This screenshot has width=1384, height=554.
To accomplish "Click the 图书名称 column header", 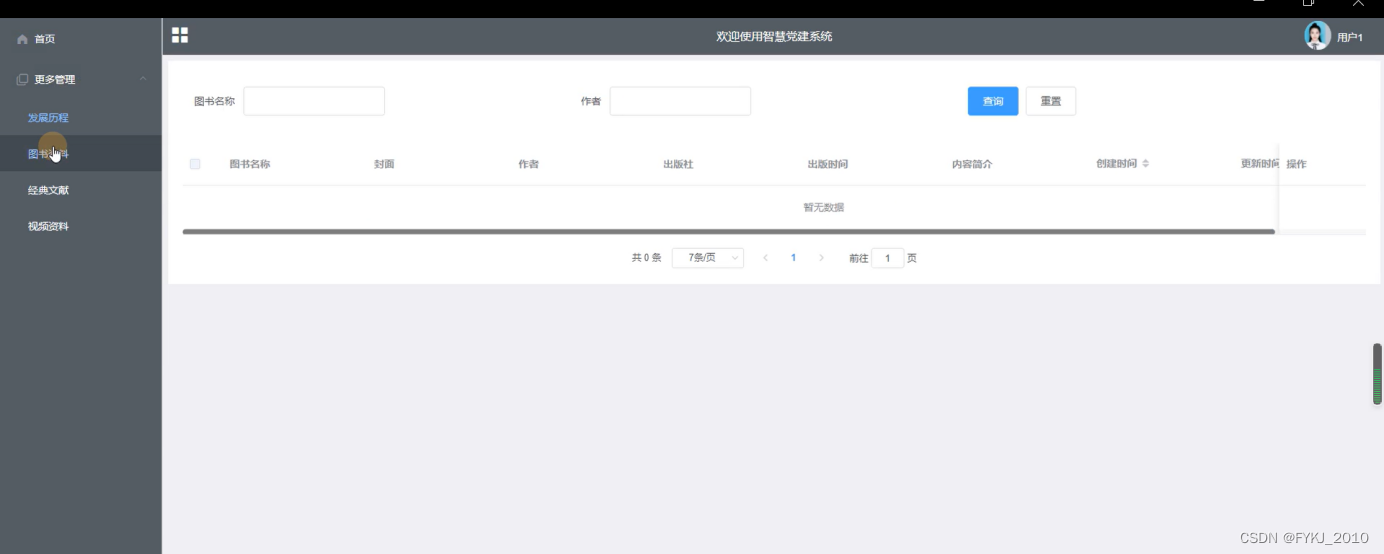I will click(250, 164).
